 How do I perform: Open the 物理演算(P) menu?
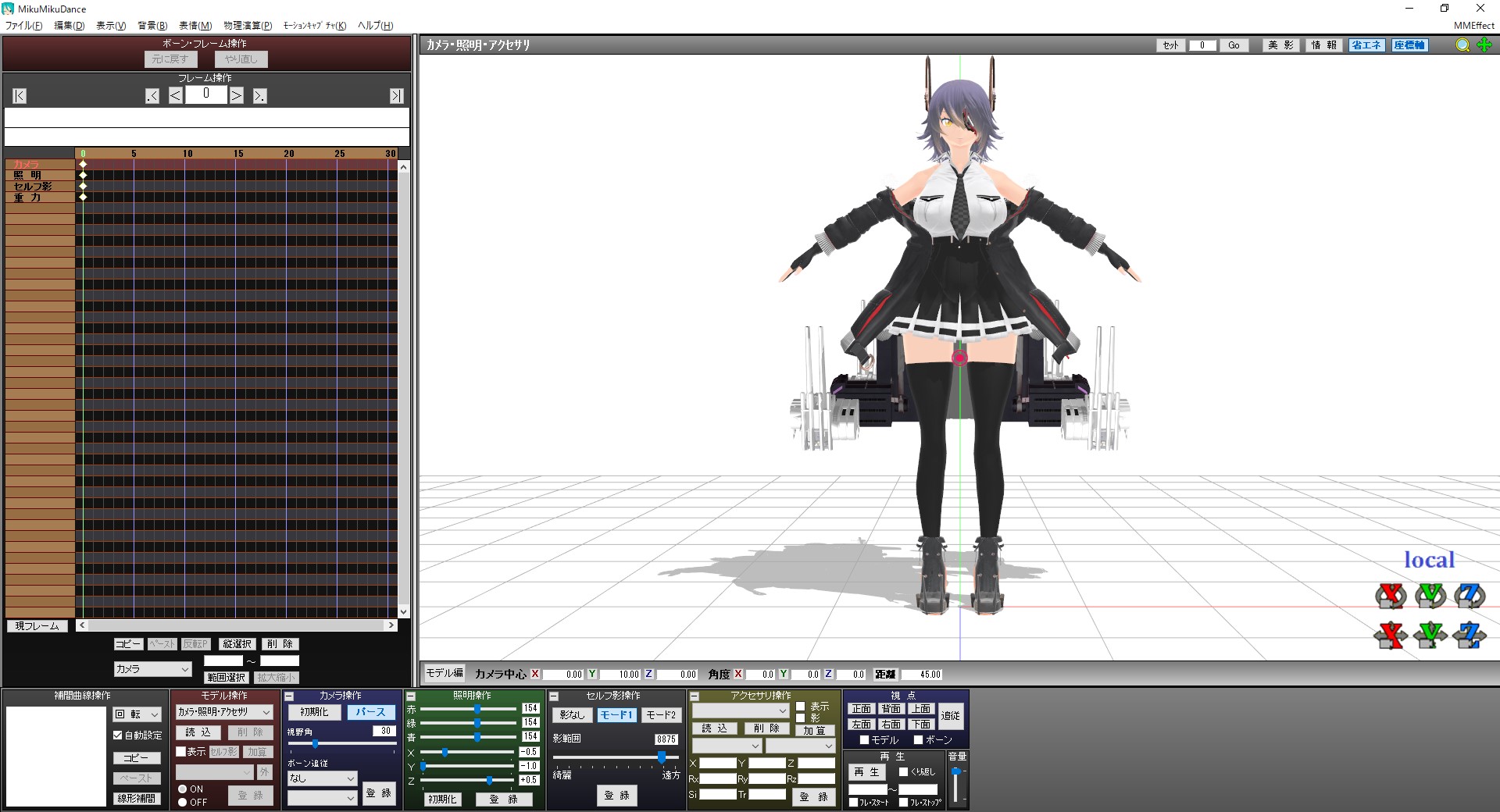(x=248, y=26)
